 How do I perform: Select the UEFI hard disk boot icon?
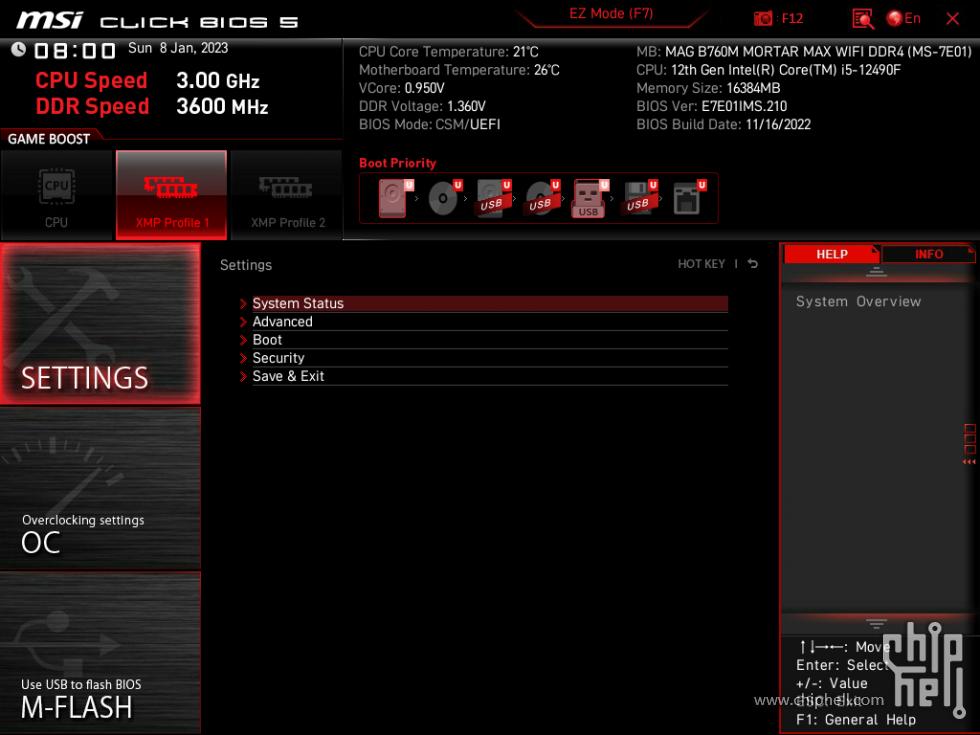tap(392, 197)
